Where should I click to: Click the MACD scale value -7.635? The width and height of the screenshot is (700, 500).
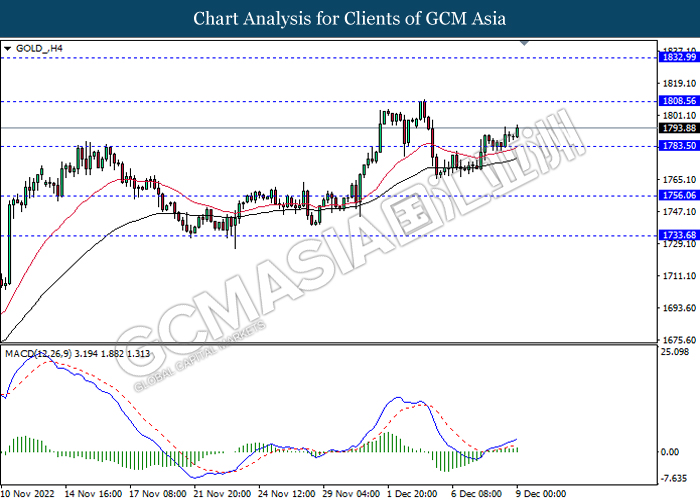[x=674, y=479]
